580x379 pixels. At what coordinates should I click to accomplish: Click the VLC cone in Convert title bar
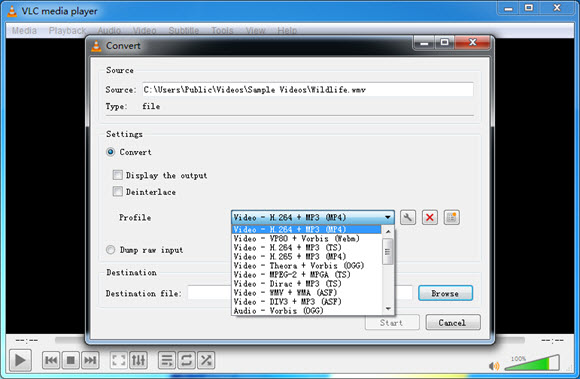[96, 46]
